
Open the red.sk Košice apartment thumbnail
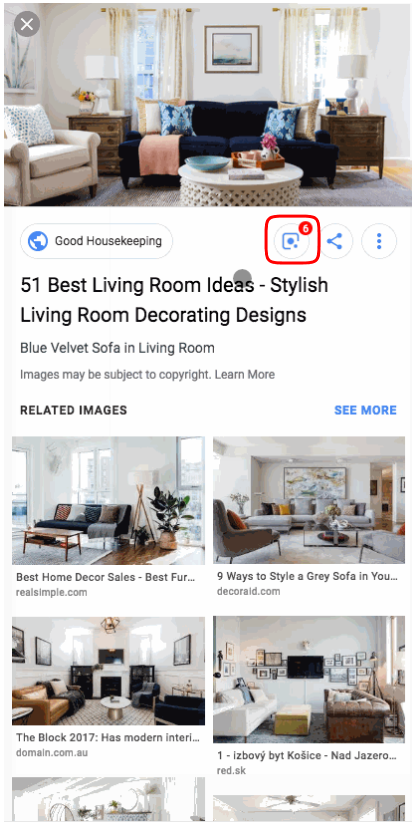tap(309, 679)
